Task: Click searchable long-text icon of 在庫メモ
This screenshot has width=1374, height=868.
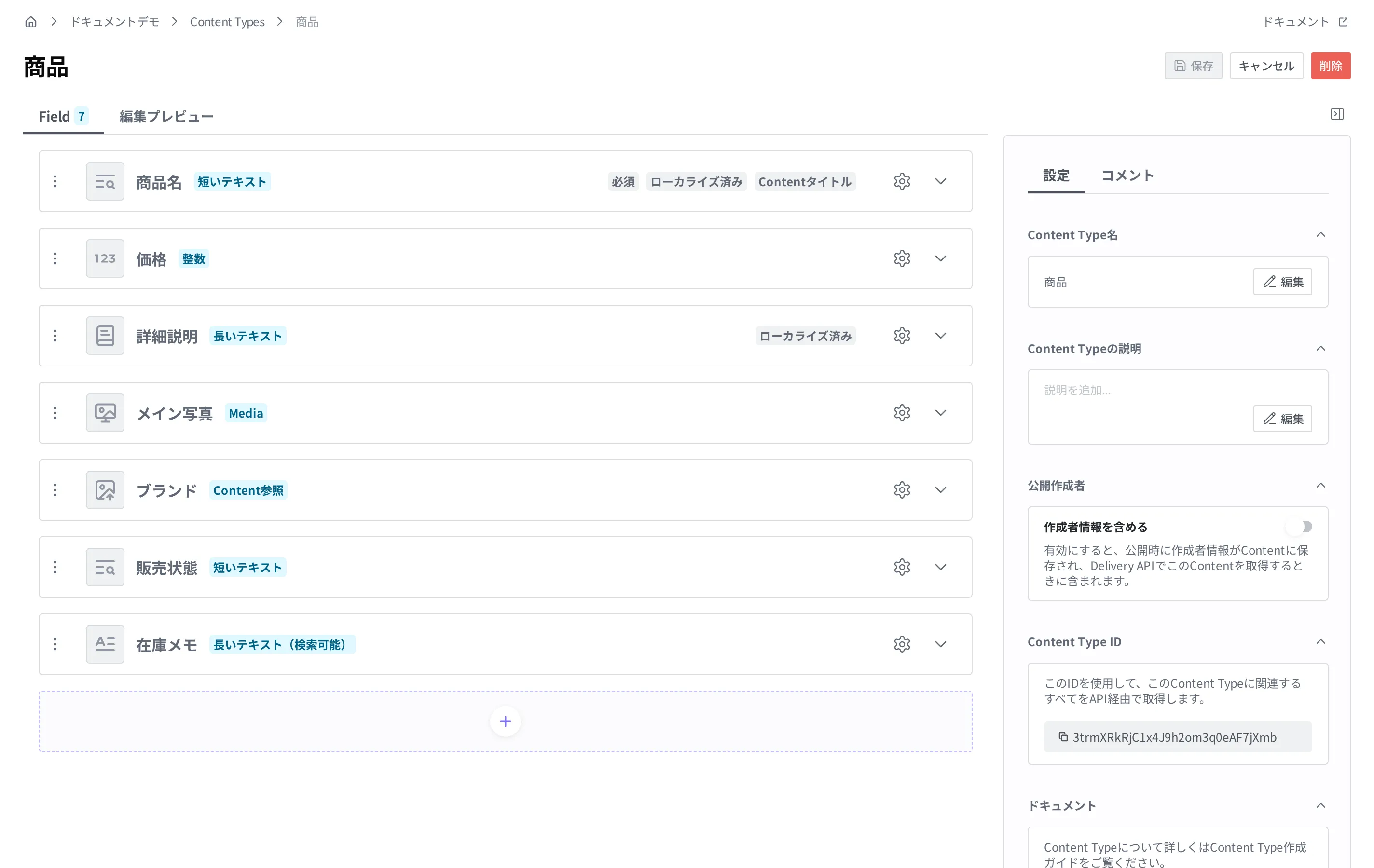Action: [105, 644]
